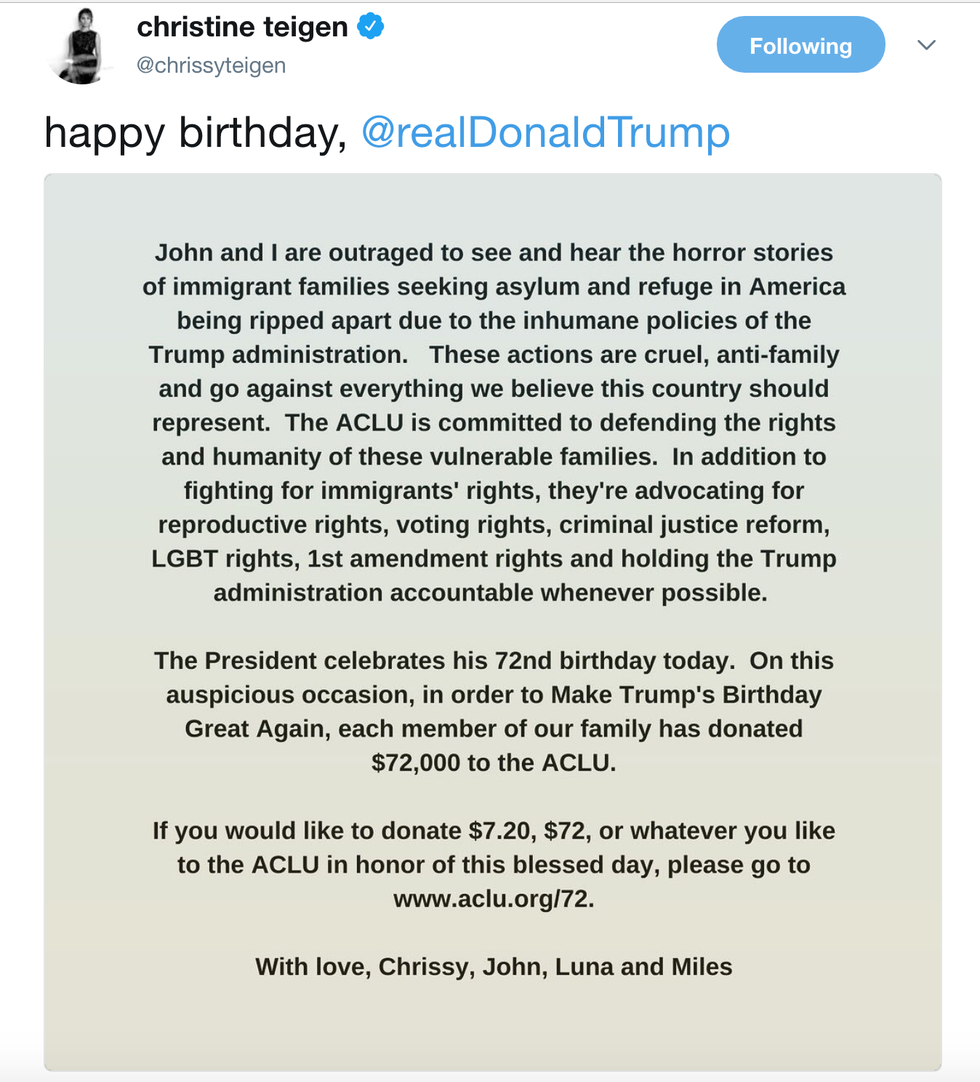
Task: Click the 'reproductive rights, voting rights' line
Action: [x=493, y=525]
